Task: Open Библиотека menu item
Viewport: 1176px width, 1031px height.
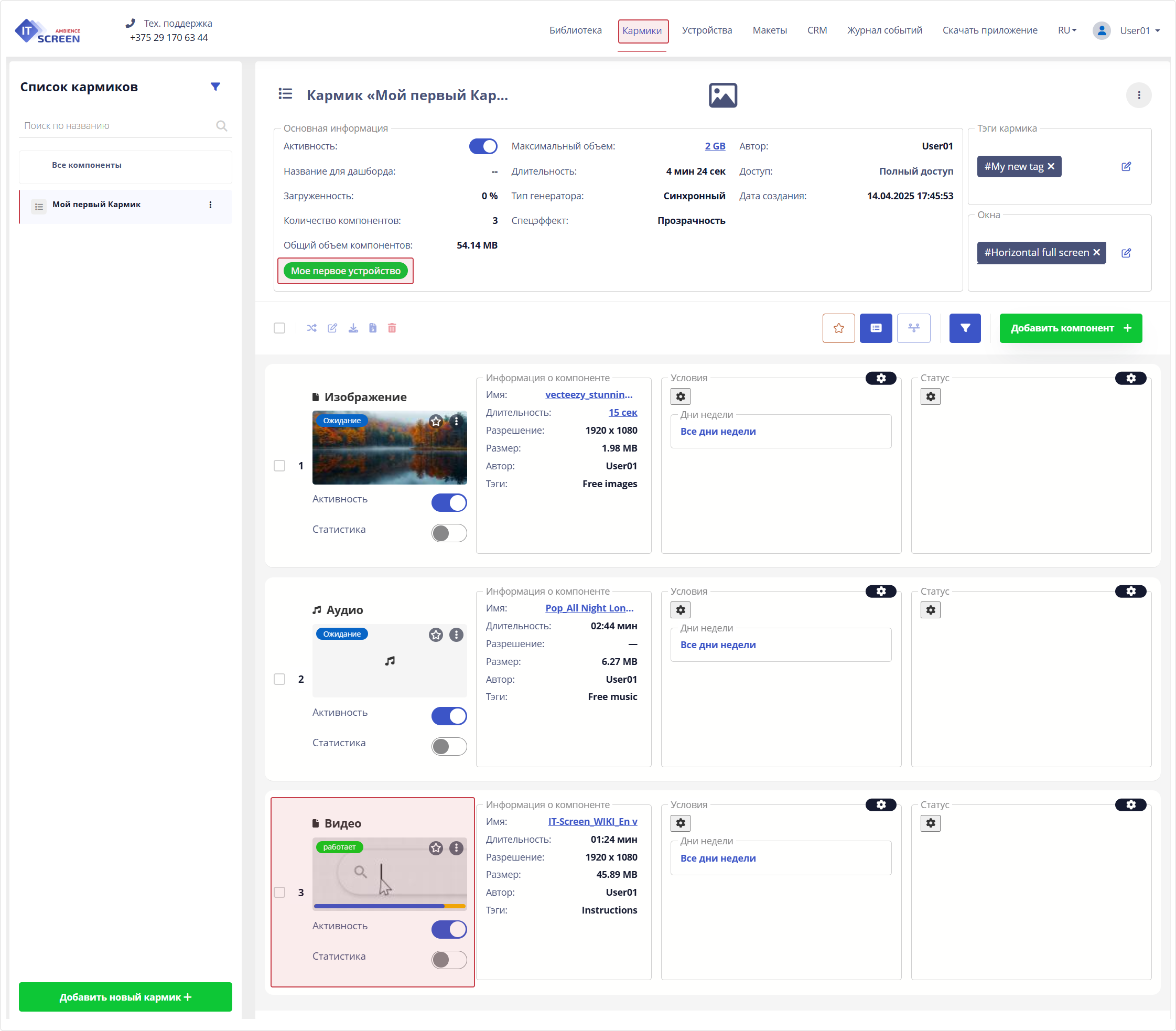Action: (575, 30)
